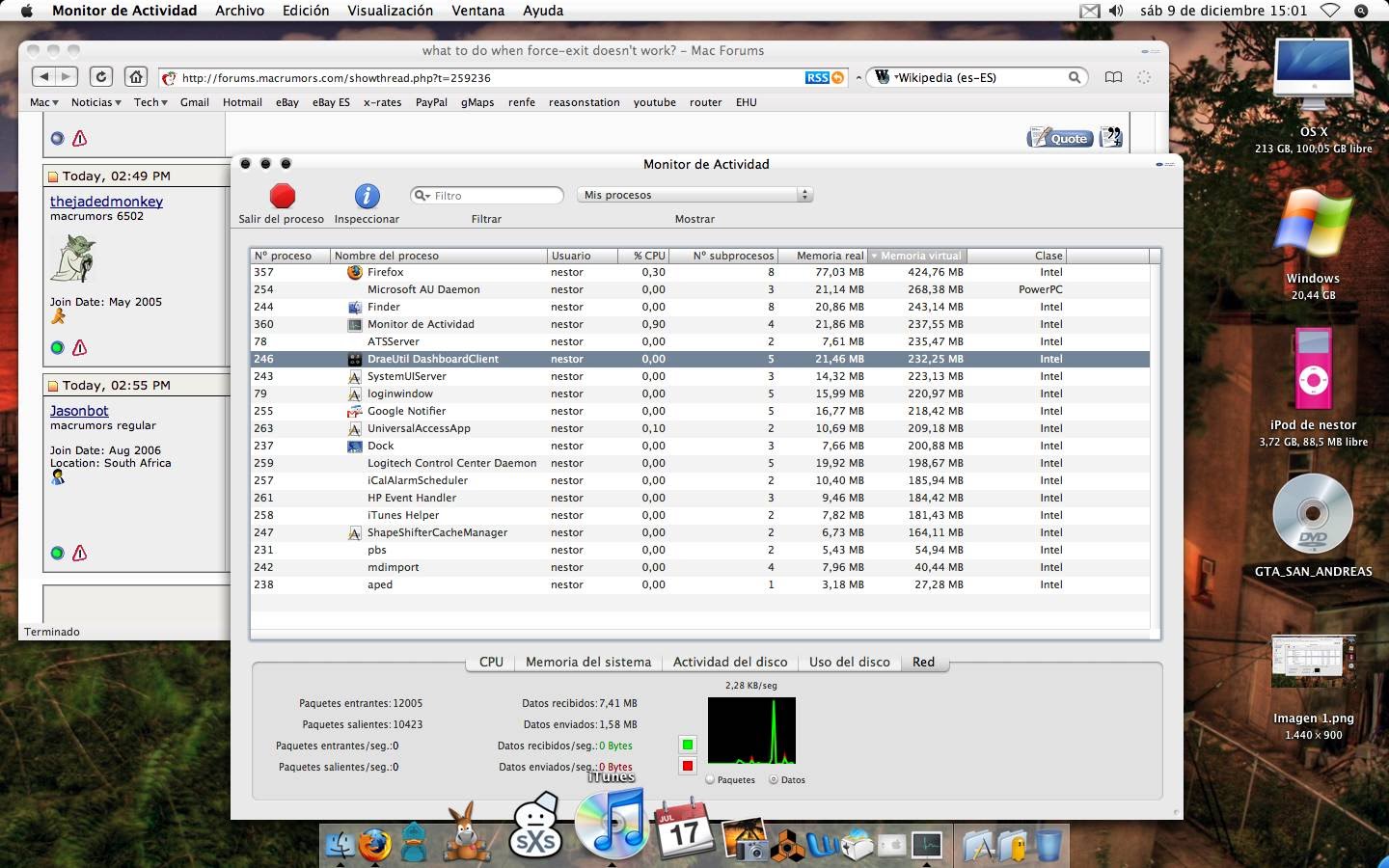
Task: Click the green data received color swatch
Action: tap(687, 745)
